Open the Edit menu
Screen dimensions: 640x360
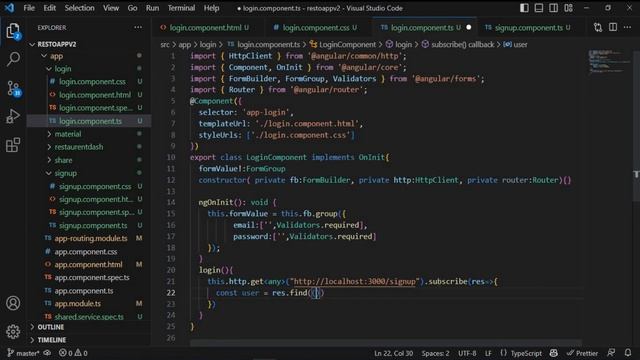pos(49,8)
